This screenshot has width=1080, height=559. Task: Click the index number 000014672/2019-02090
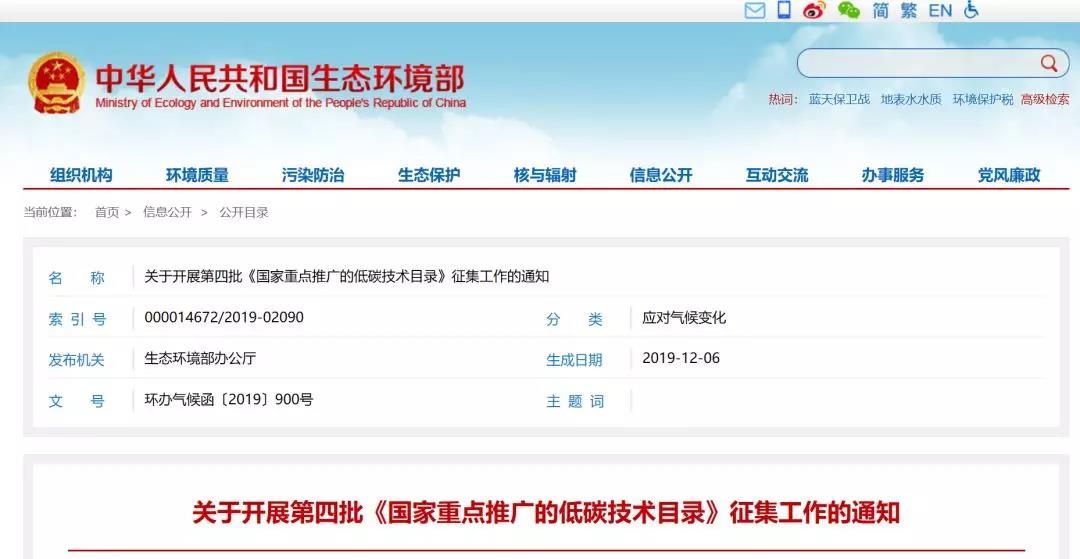[224, 317]
